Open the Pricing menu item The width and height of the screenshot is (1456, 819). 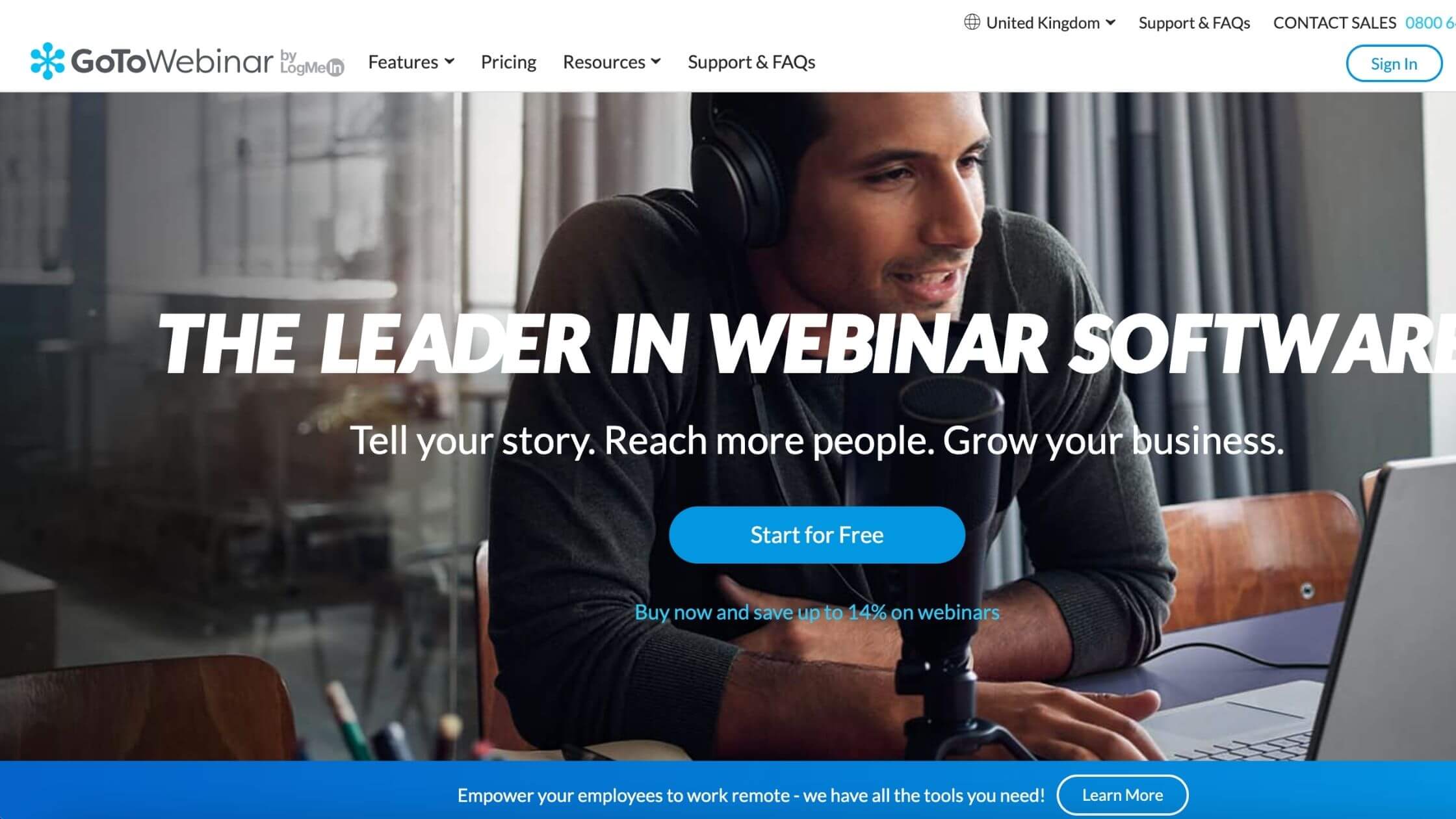click(508, 62)
